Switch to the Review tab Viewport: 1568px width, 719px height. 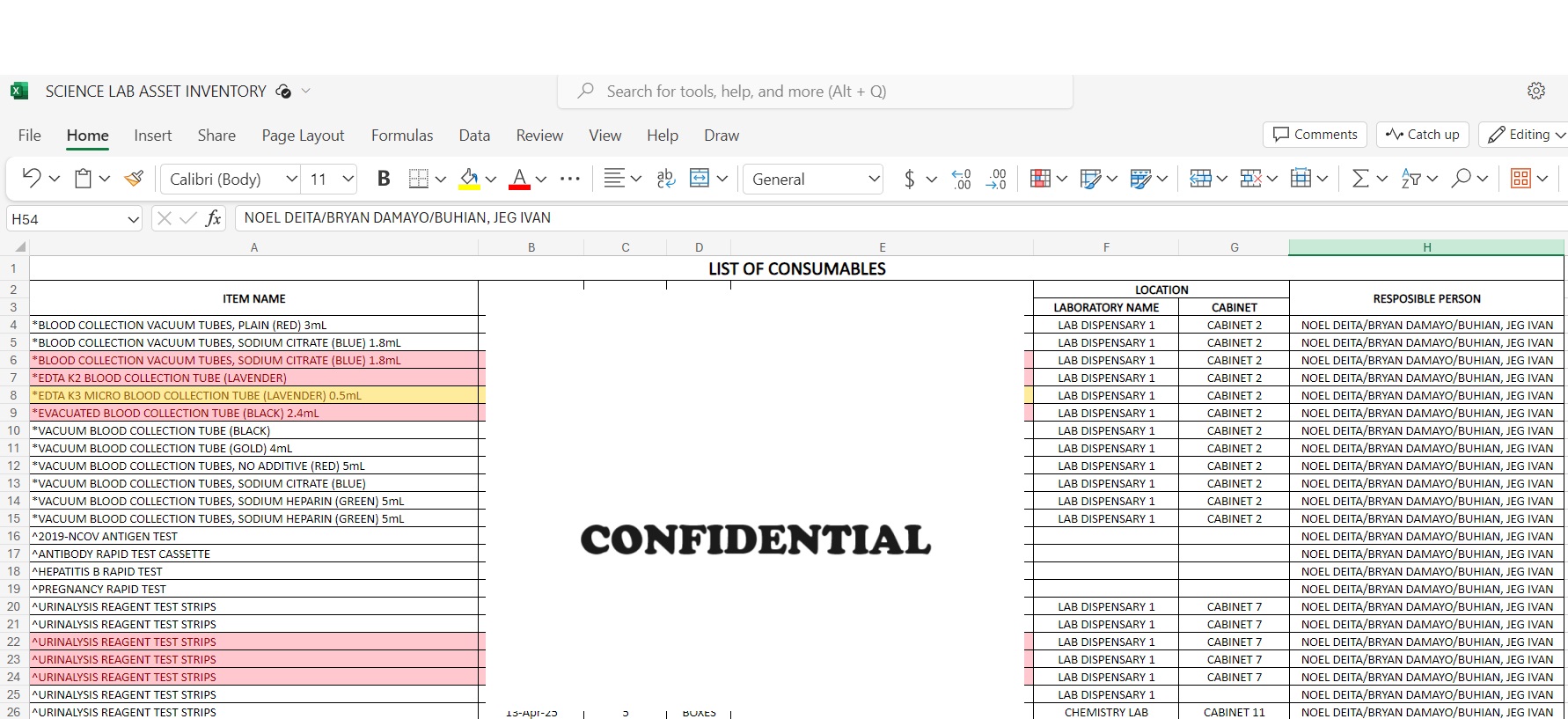(x=539, y=135)
